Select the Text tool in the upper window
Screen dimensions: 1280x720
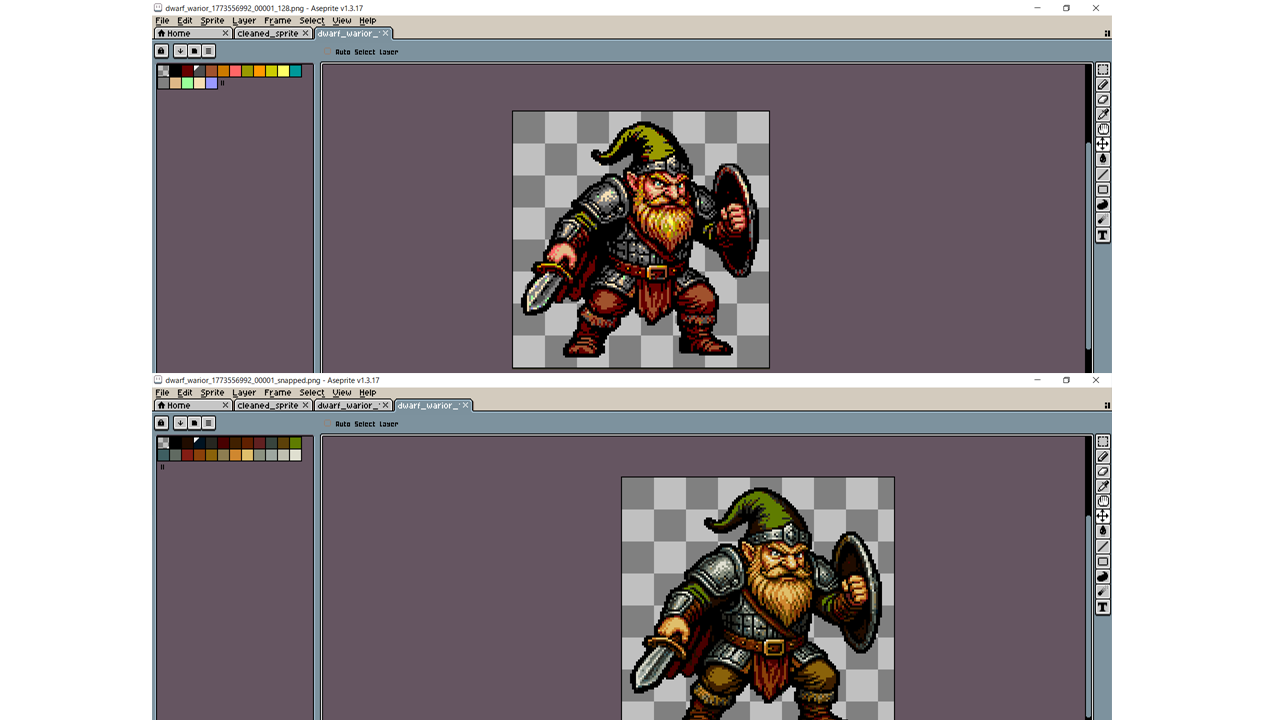point(1103,236)
